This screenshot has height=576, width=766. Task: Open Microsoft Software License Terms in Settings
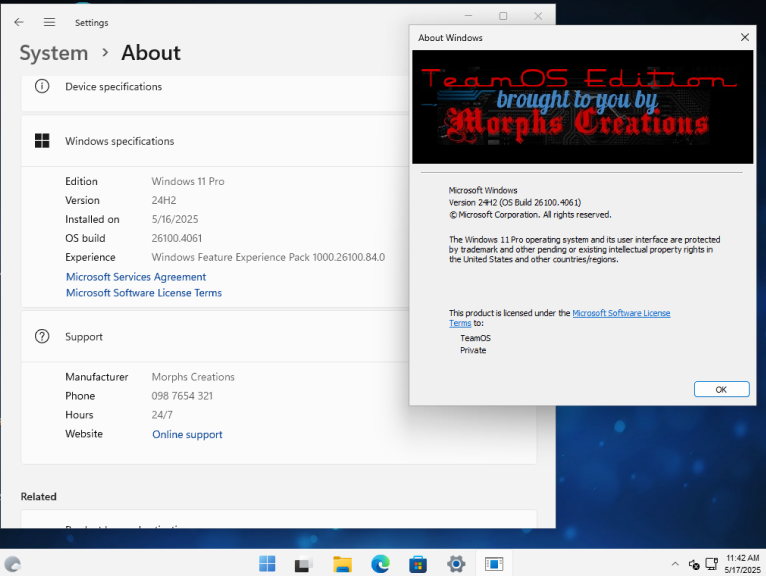144,293
